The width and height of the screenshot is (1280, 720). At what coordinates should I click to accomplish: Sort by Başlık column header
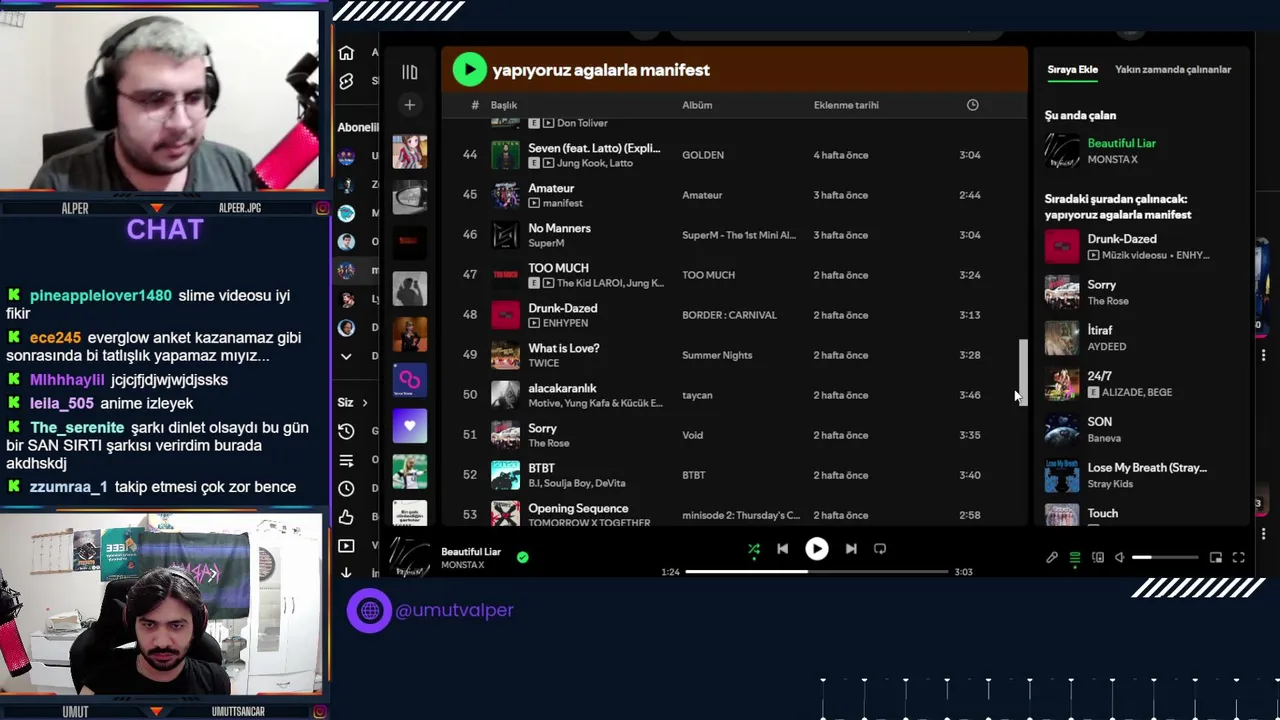(503, 105)
